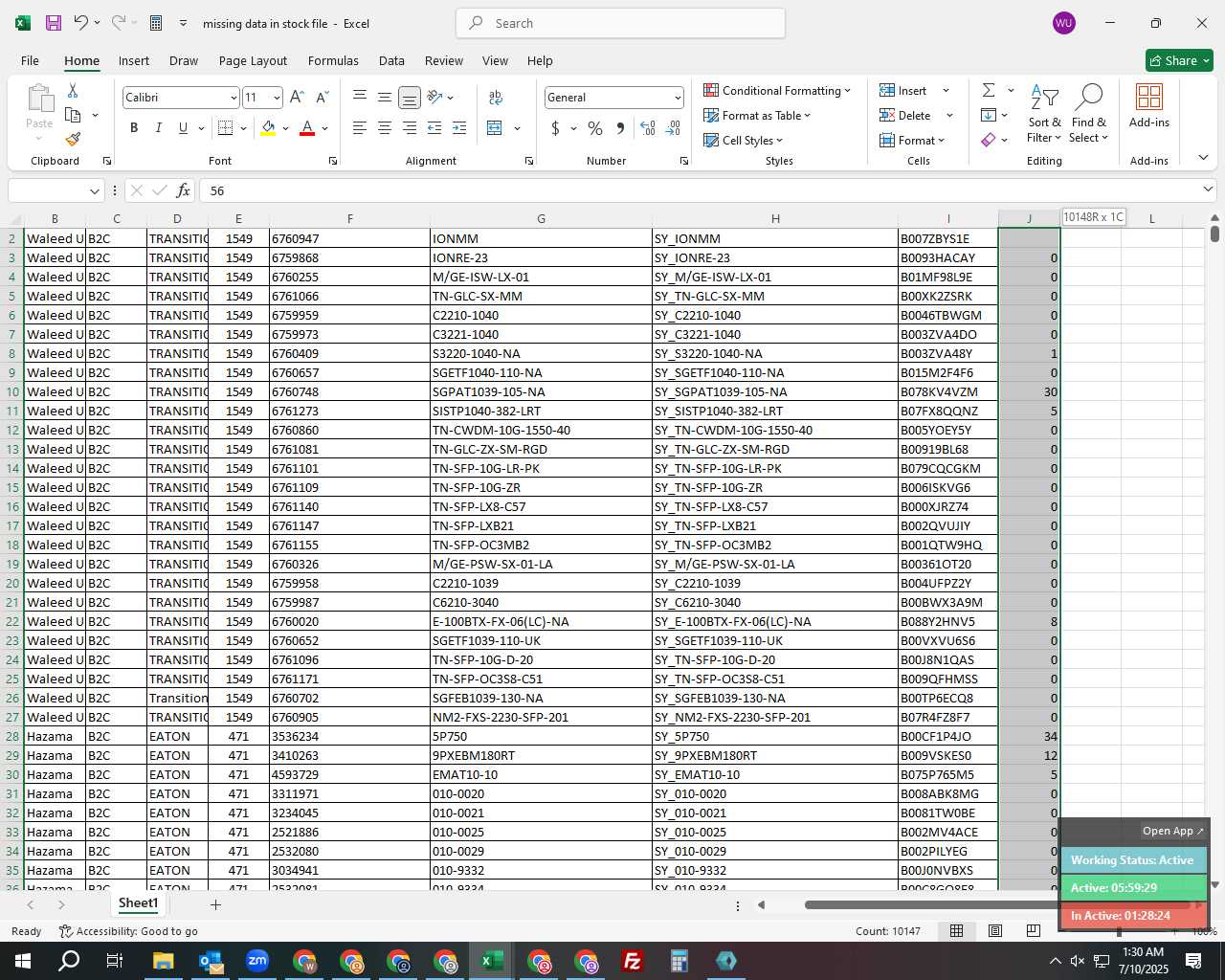
Task: Select Page Break Preview view icon
Action: pos(1033,930)
